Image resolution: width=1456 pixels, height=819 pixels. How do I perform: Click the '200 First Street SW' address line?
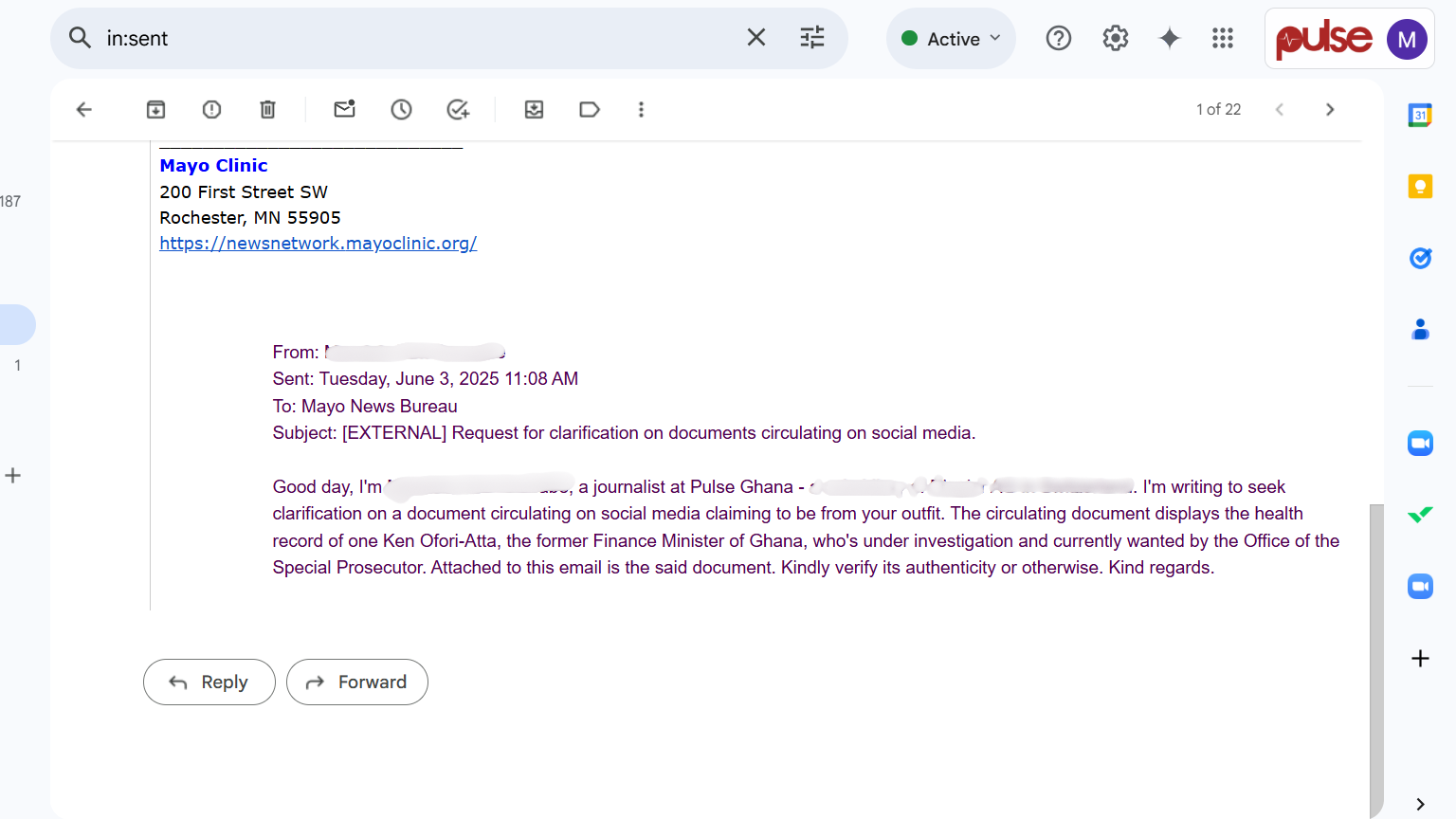244,192
